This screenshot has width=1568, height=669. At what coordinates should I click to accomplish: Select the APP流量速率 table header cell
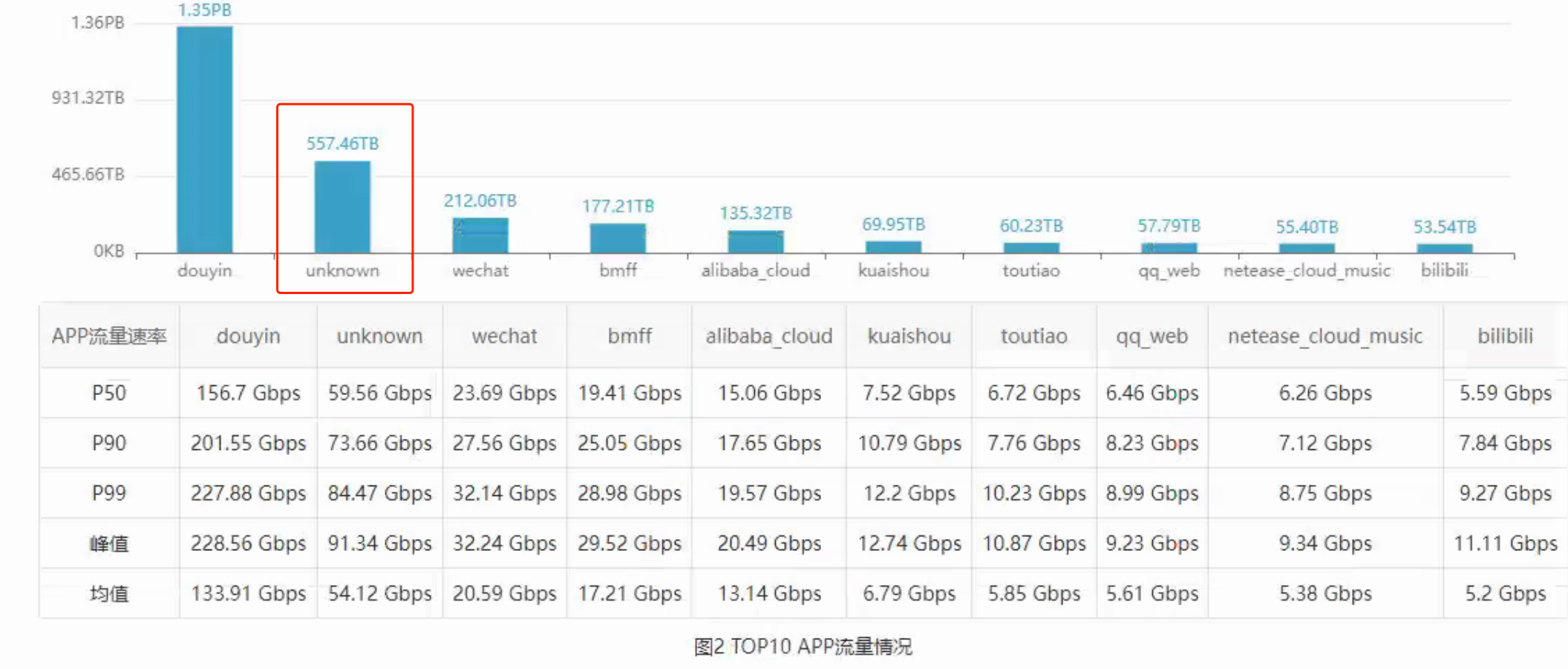109,336
